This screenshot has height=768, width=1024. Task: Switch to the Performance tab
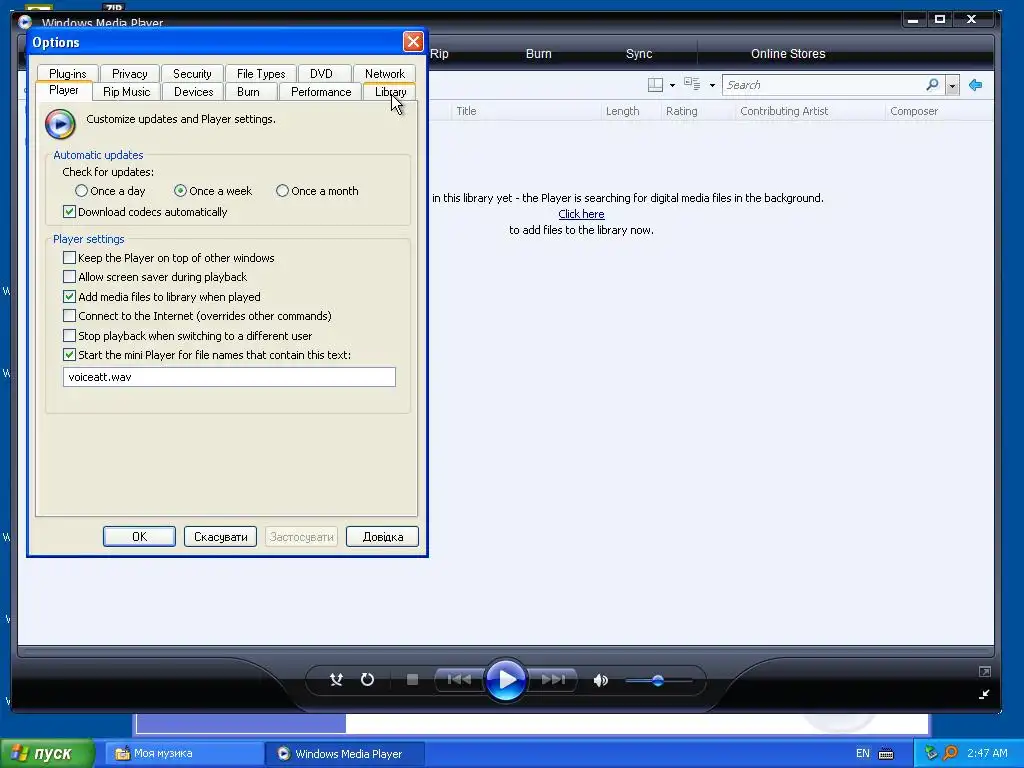point(321,92)
